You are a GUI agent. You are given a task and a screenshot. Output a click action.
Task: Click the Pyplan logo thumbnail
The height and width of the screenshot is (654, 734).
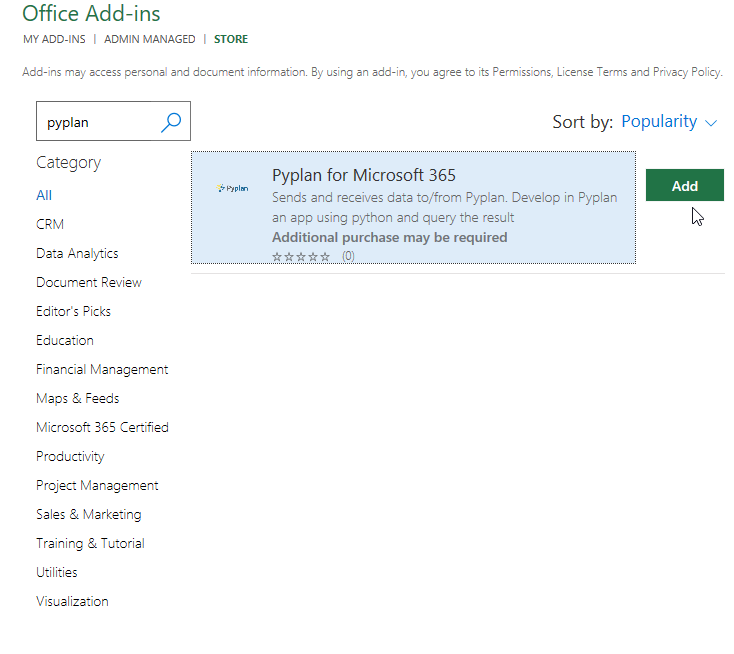233,188
